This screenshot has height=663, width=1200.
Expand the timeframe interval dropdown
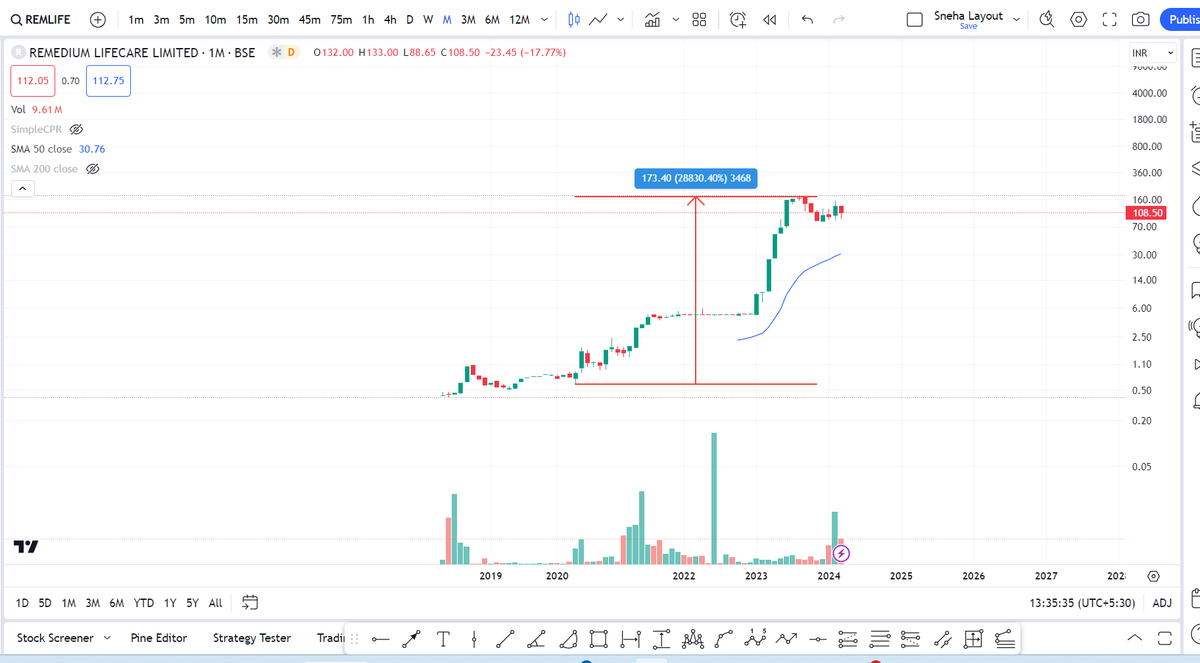[x=543, y=20]
